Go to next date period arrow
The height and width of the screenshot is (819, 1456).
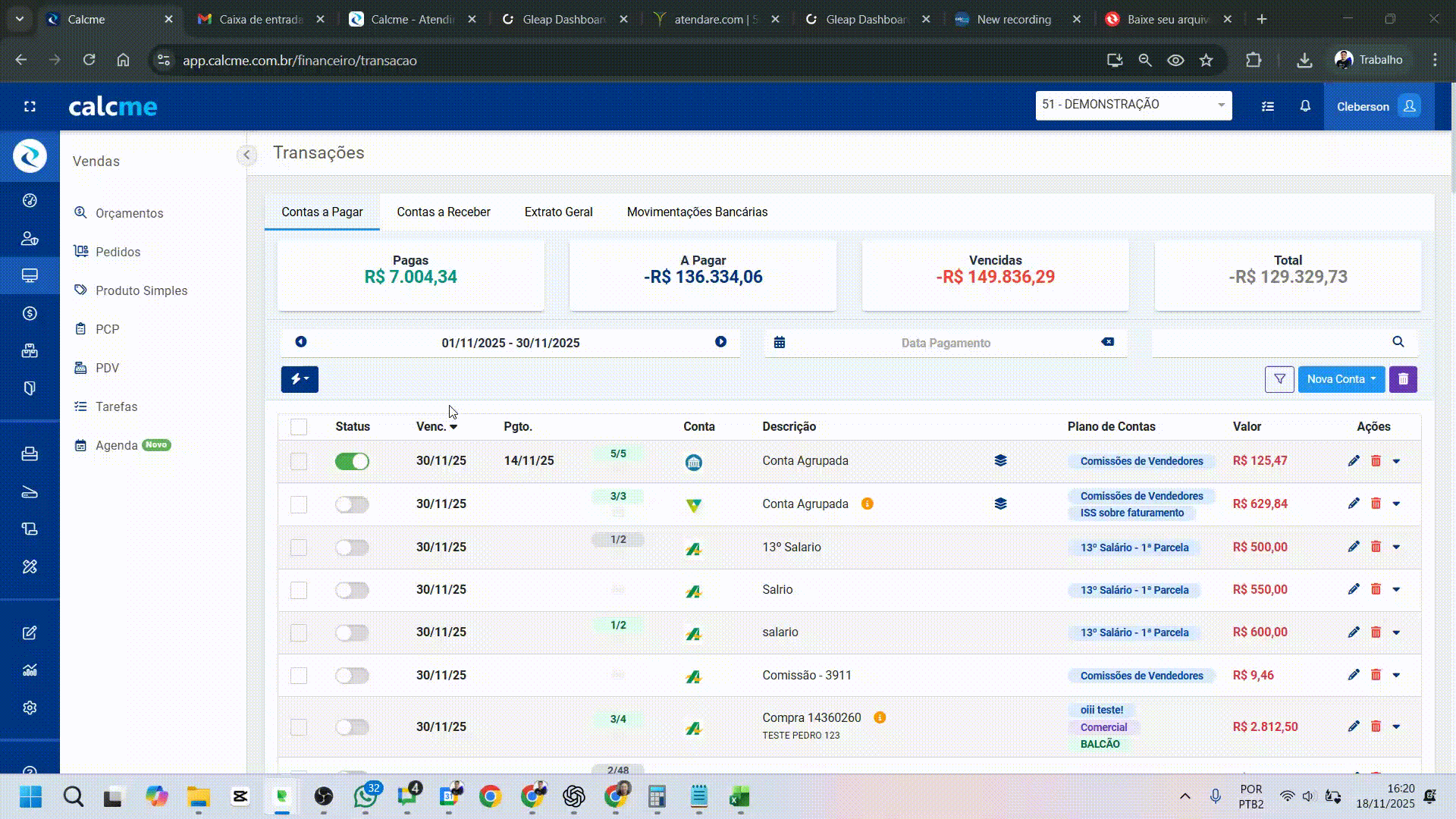point(720,342)
